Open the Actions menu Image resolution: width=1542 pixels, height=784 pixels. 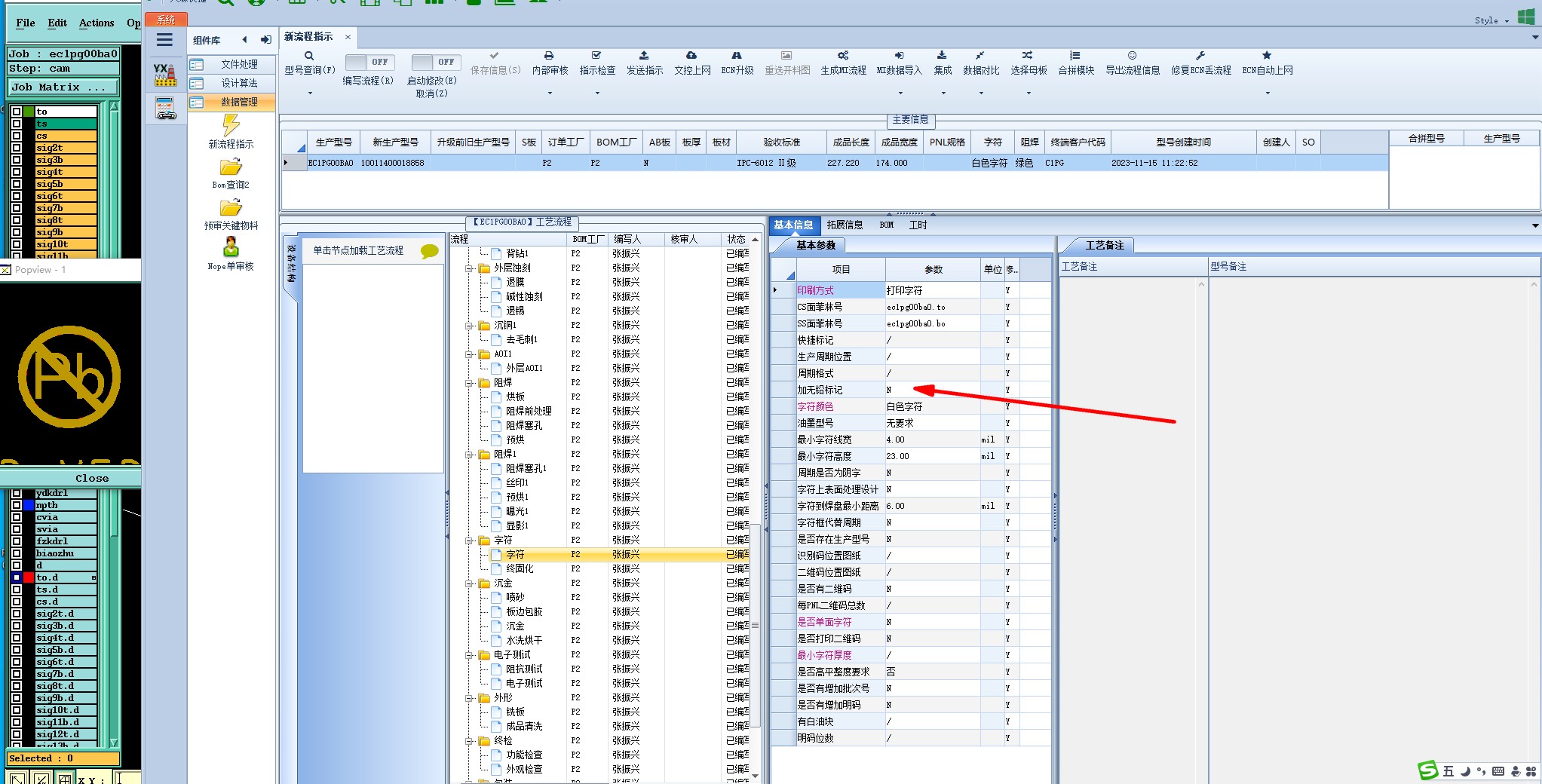(97, 23)
